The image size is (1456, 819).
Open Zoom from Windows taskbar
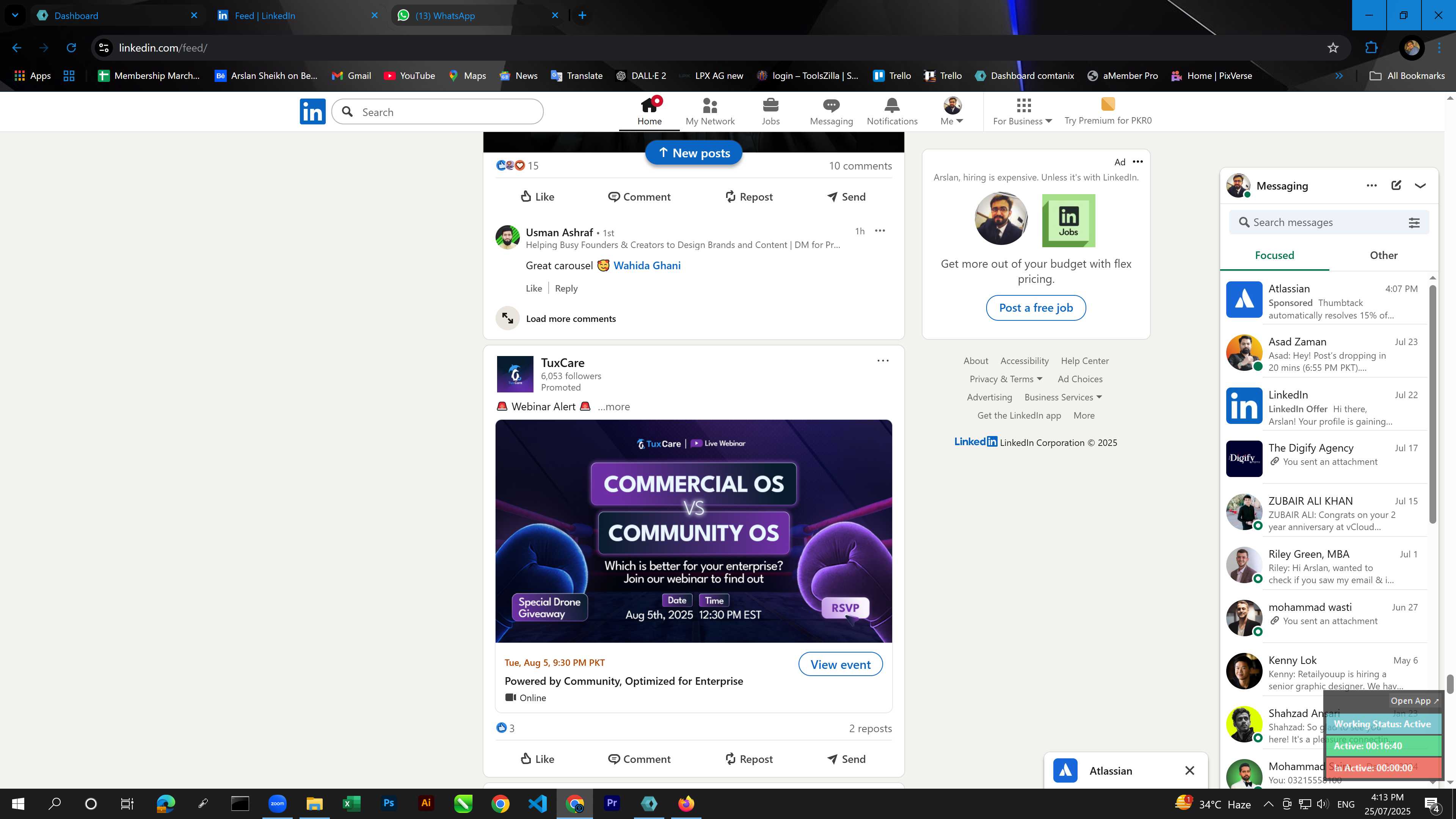click(x=277, y=803)
